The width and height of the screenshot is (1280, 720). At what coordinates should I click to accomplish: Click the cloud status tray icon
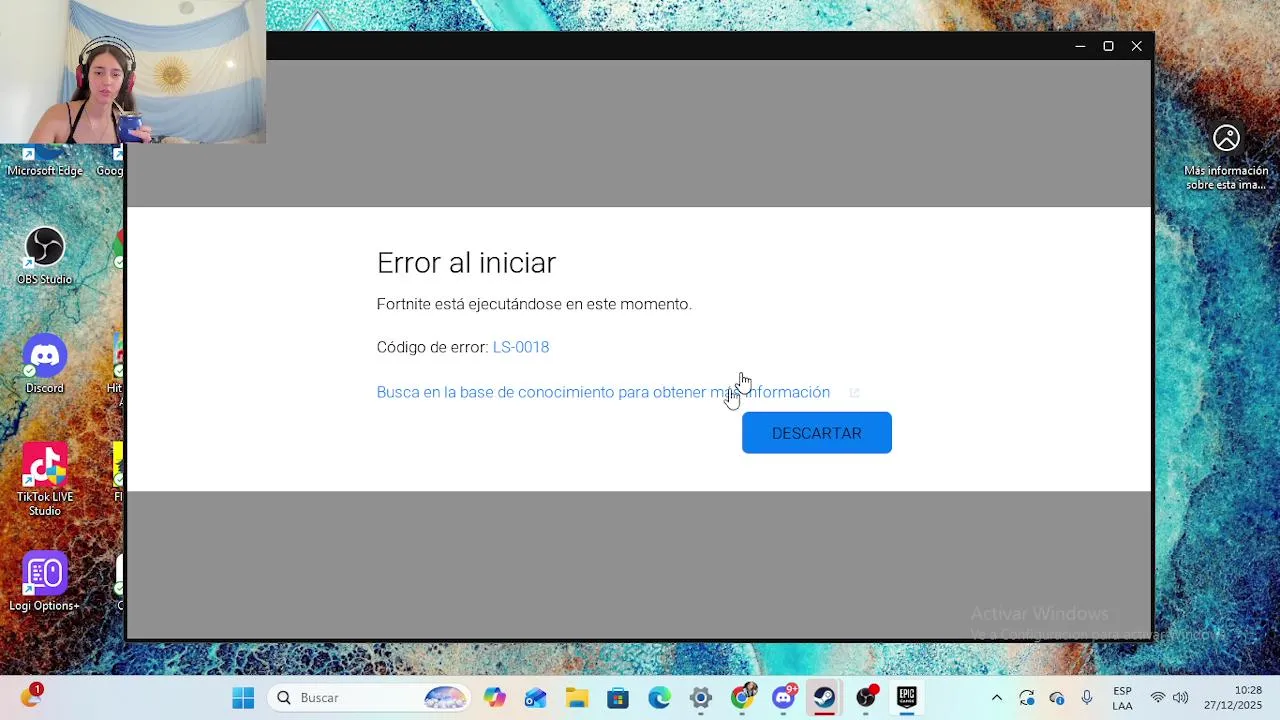pos(1057,698)
